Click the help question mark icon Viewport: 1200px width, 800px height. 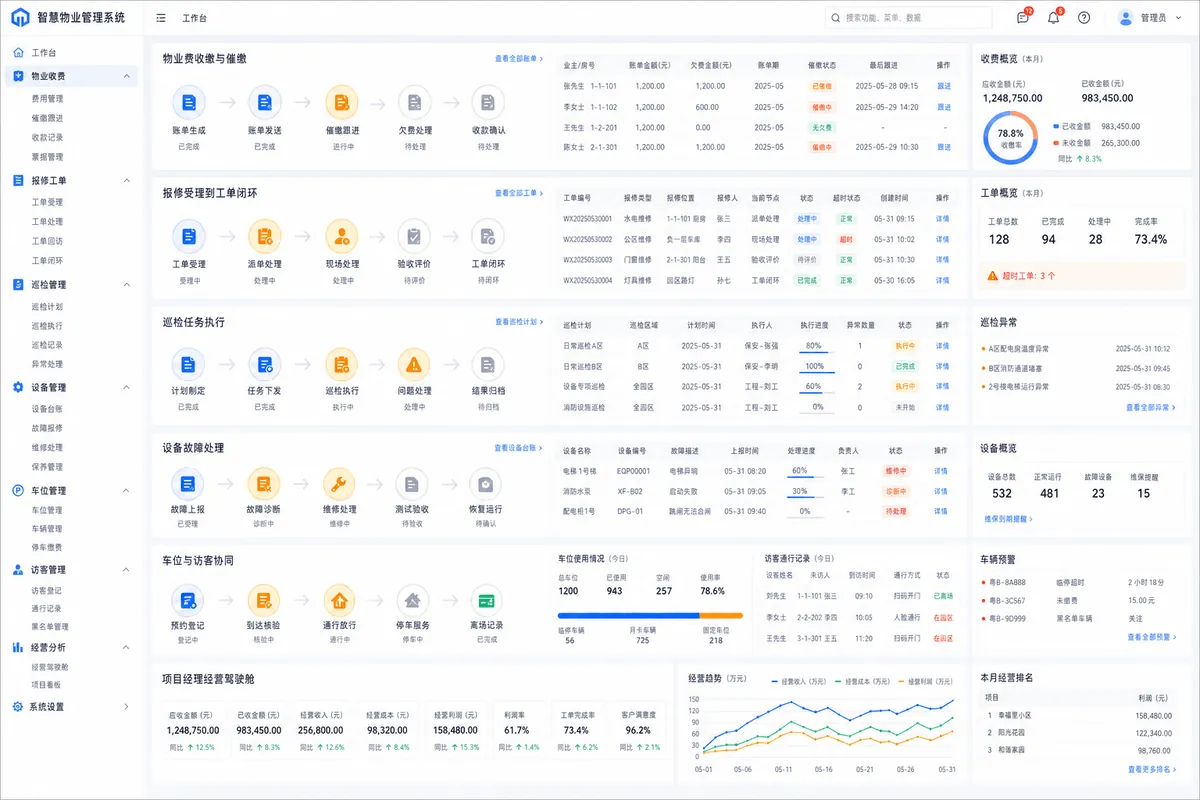pyautogui.click(x=1084, y=18)
